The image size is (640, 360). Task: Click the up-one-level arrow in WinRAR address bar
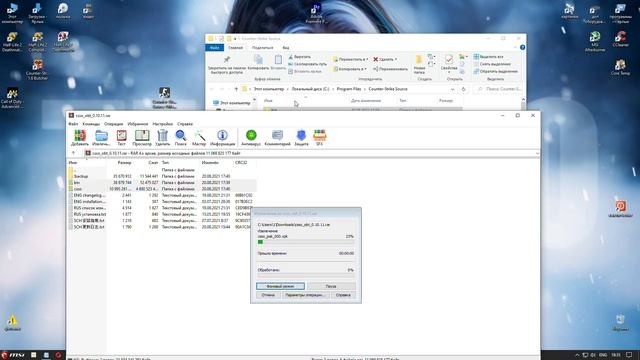click(73, 153)
